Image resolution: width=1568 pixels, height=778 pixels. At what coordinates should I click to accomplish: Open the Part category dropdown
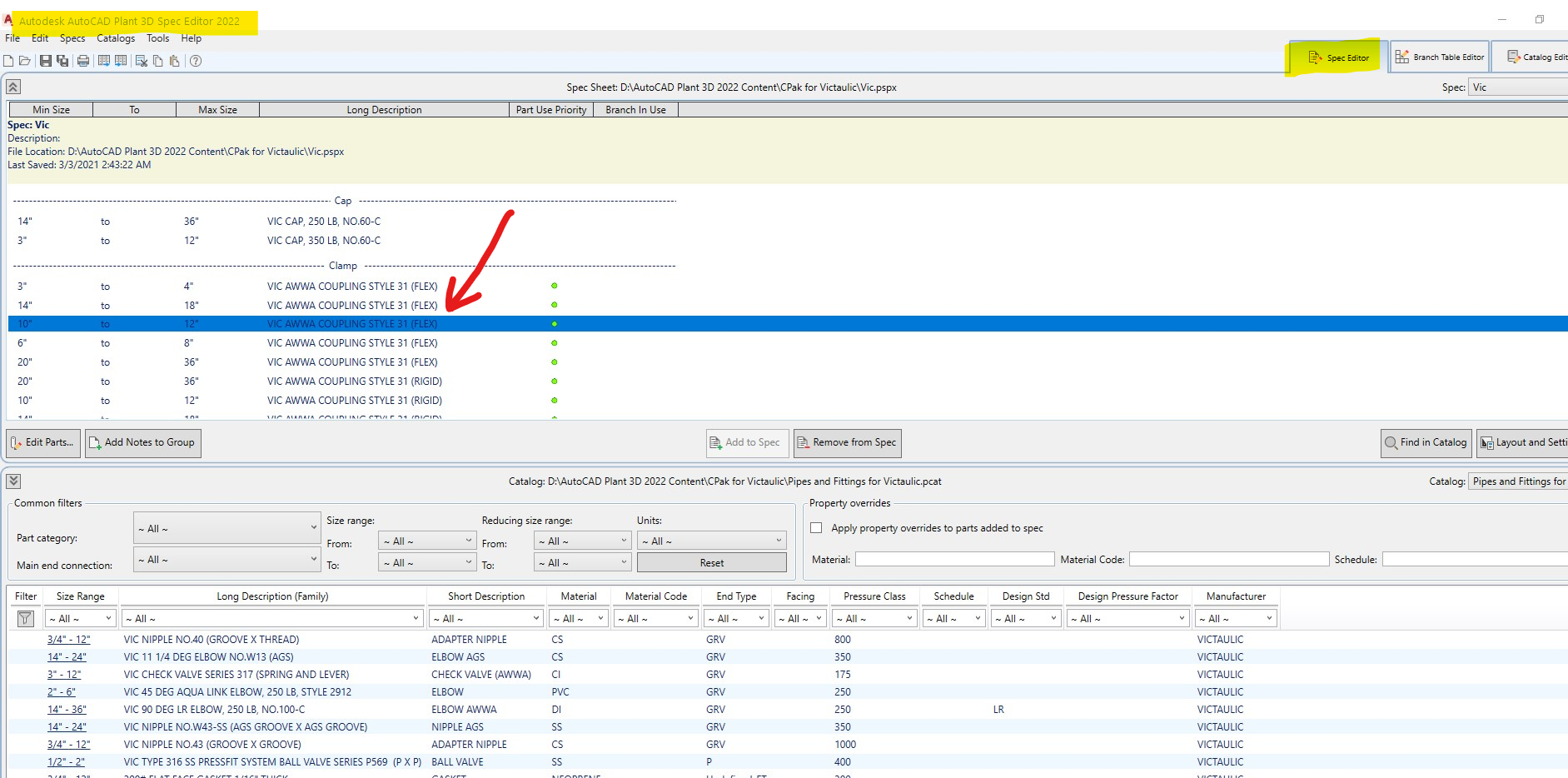pyautogui.click(x=226, y=527)
